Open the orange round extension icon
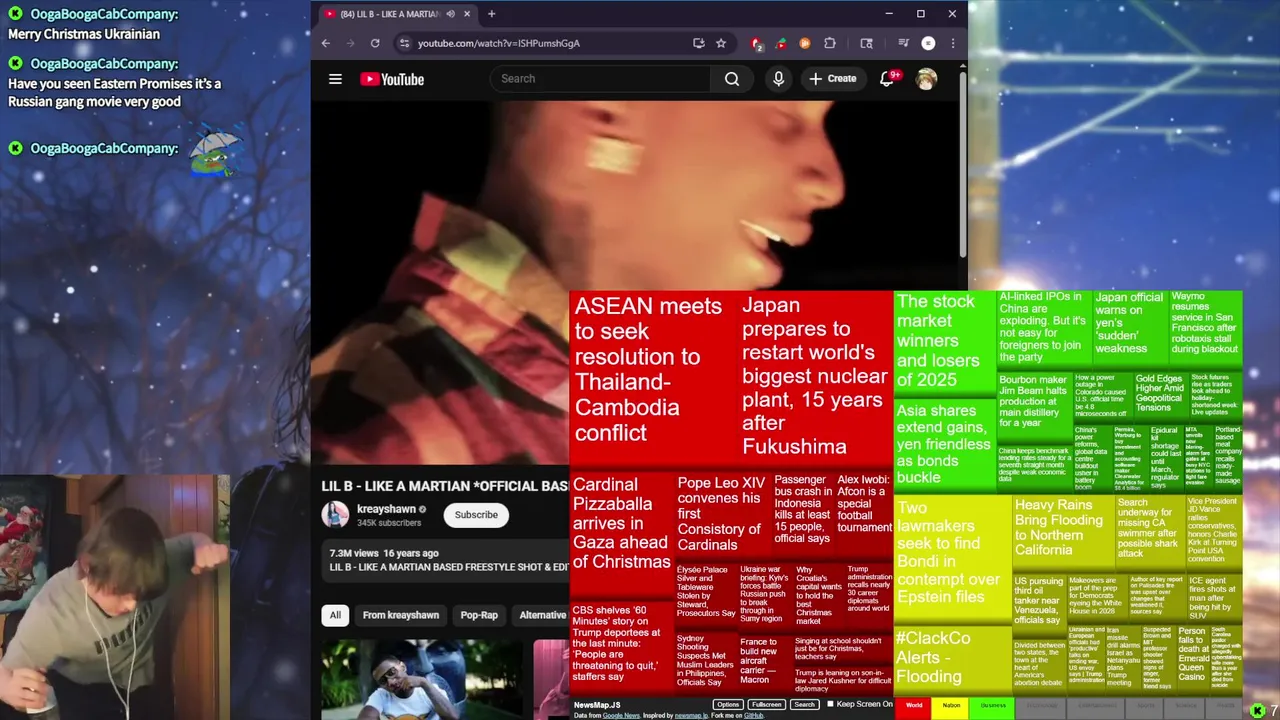Viewport: 1280px width, 720px height. click(804, 43)
